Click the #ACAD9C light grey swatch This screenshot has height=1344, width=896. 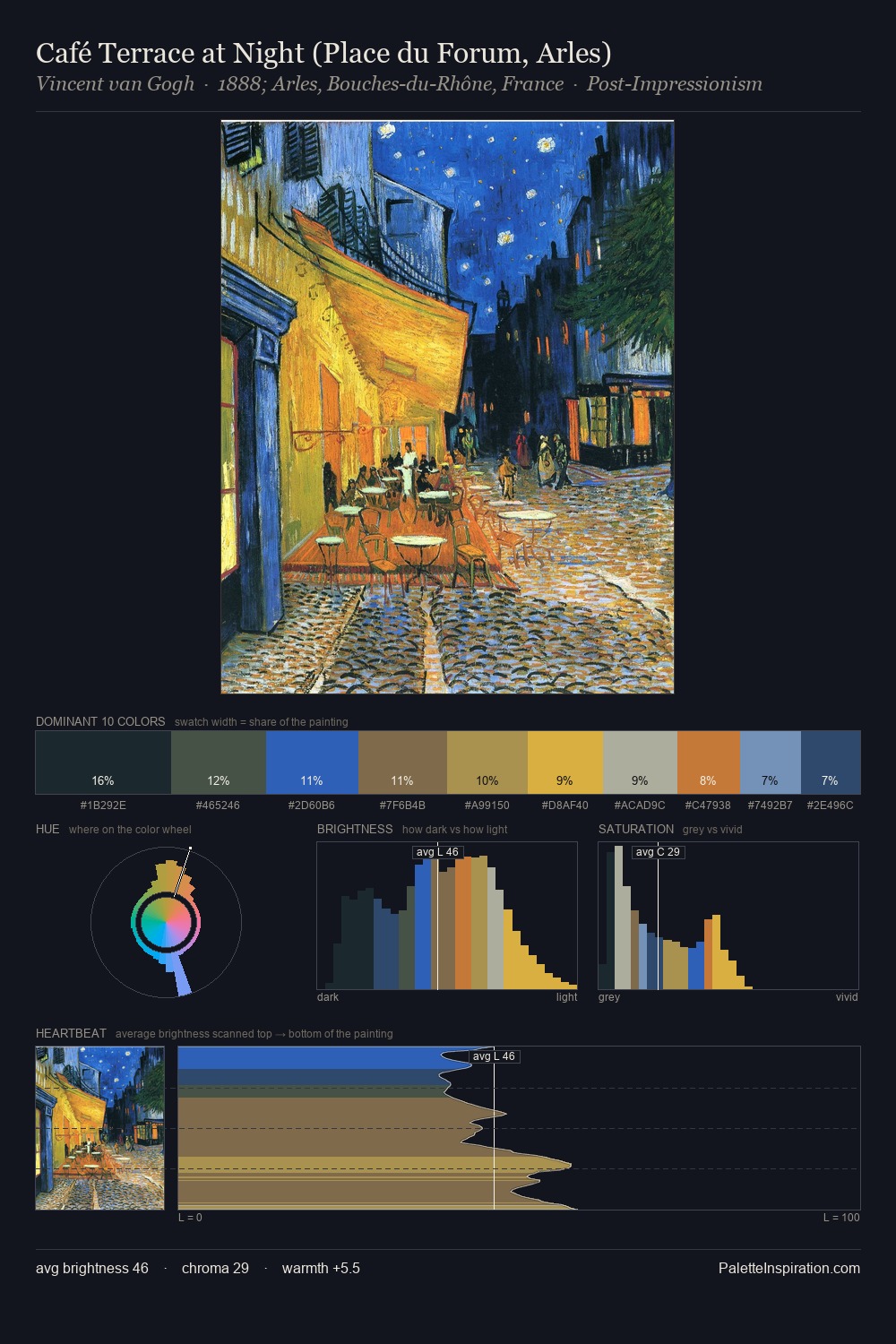[641, 762]
